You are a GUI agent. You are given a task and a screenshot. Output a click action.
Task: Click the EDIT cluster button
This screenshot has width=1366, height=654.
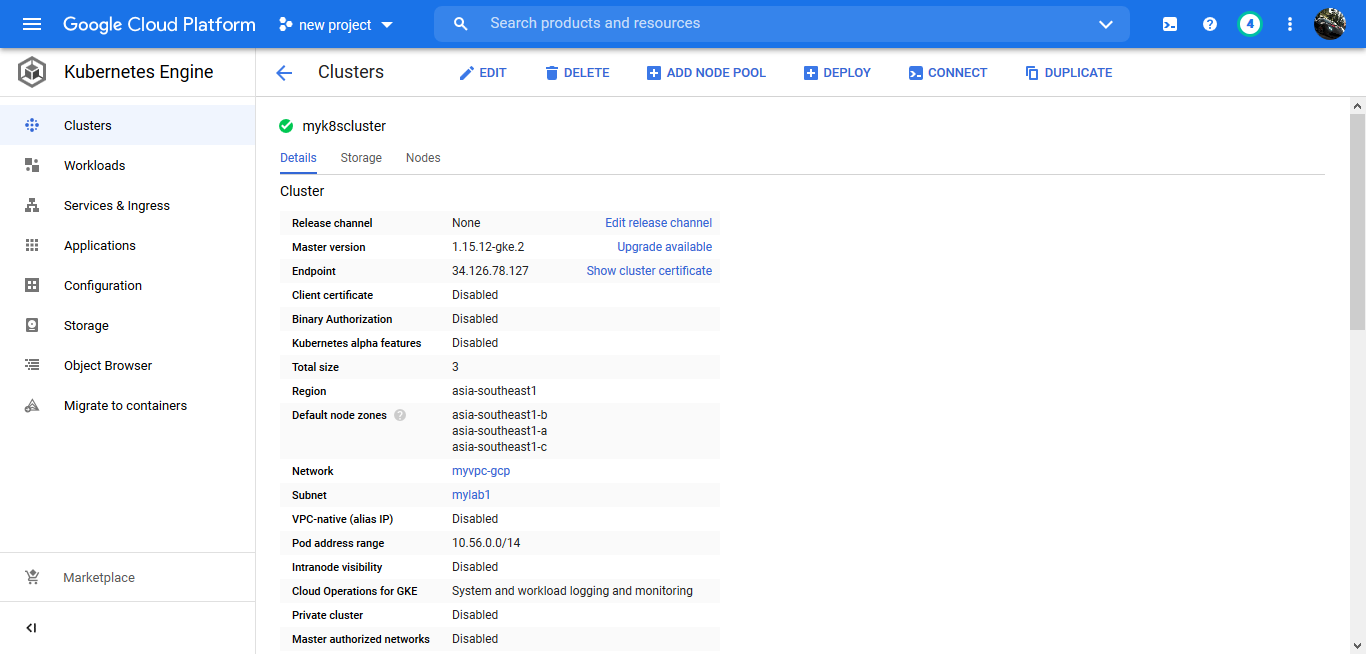click(x=482, y=72)
